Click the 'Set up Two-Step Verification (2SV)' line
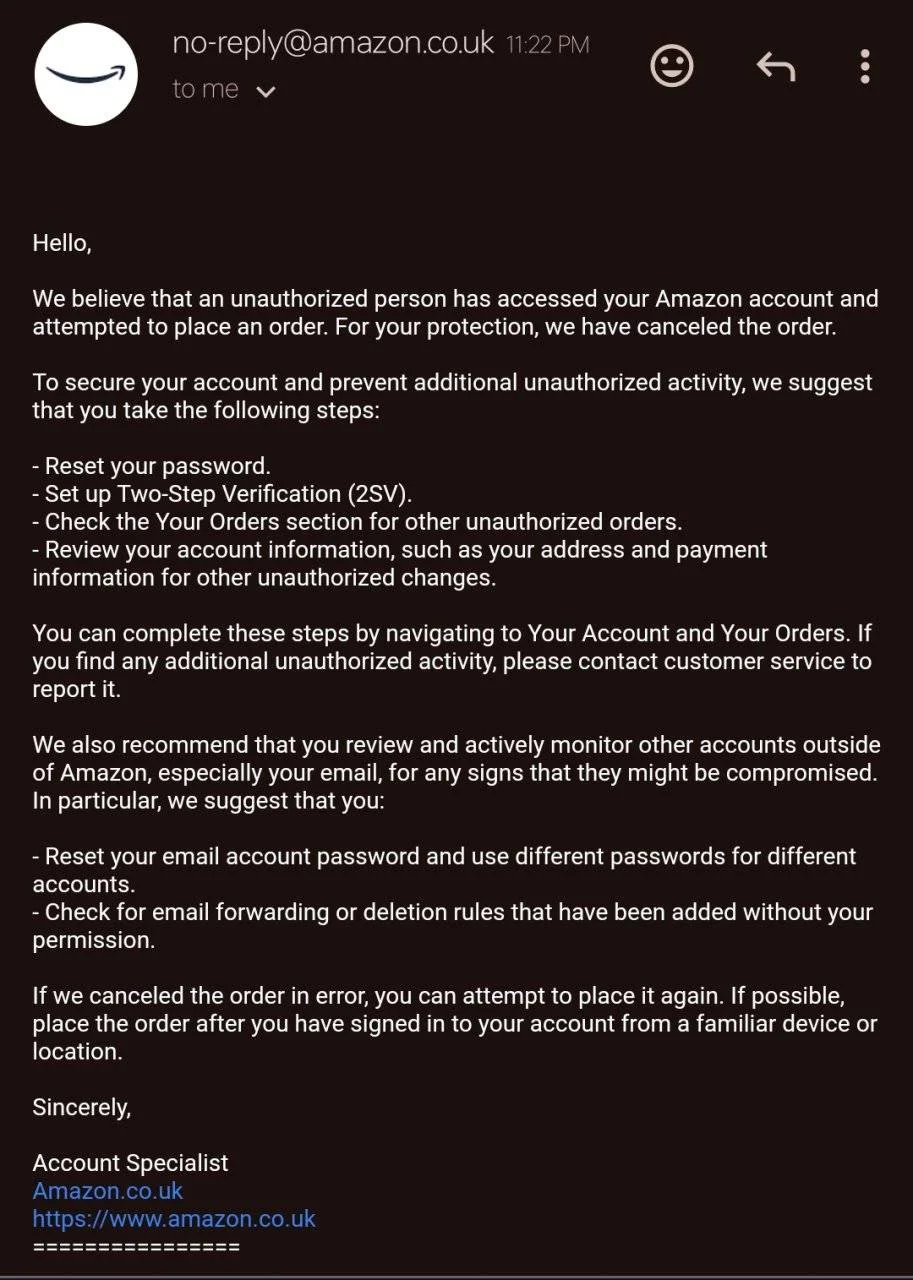913x1280 pixels. pyautogui.click(x=222, y=494)
